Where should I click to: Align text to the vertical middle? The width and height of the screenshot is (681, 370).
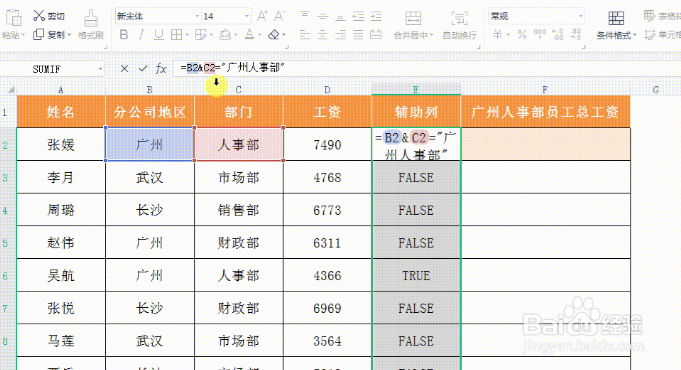coord(323,16)
